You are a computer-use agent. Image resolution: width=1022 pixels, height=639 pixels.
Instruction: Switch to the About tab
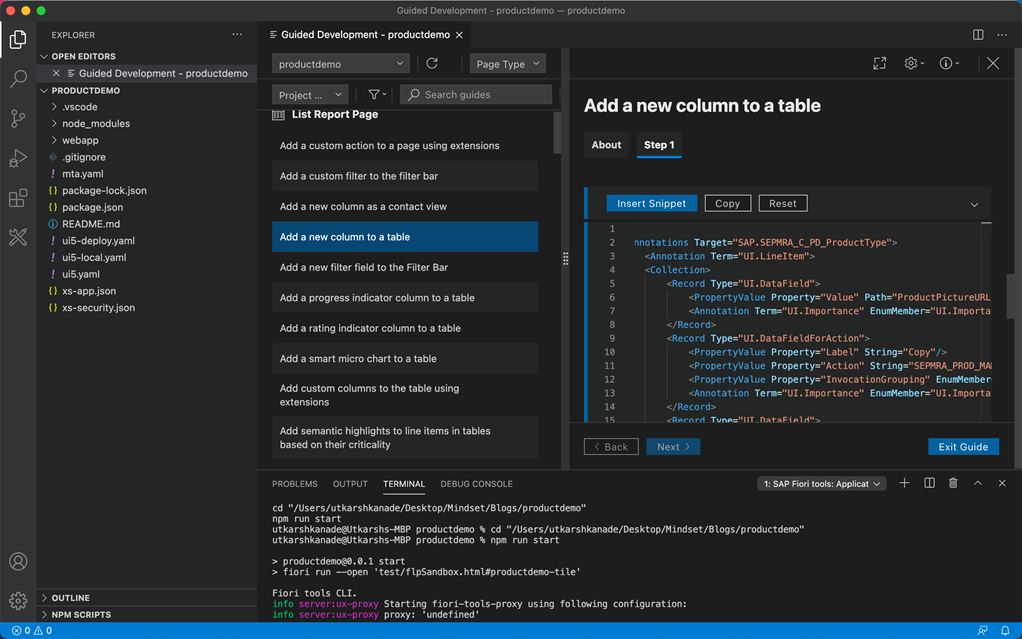(606, 145)
